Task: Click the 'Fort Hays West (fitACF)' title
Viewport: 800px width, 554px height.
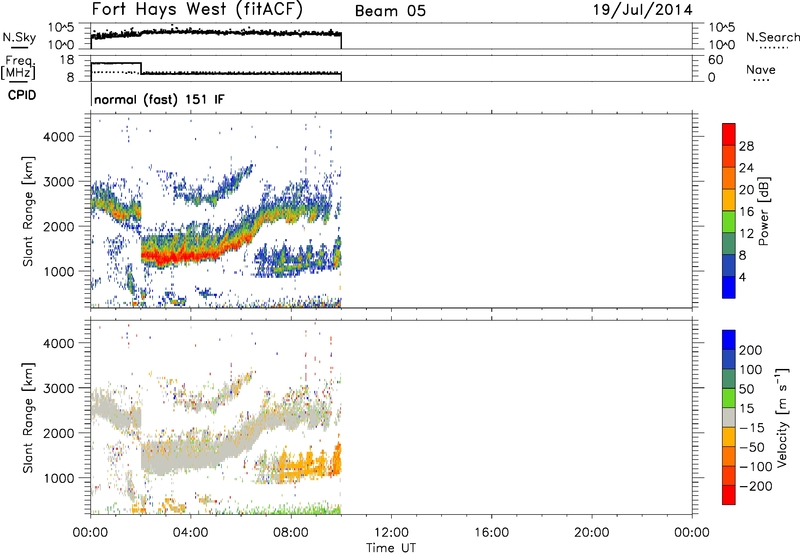Action: click(x=197, y=10)
